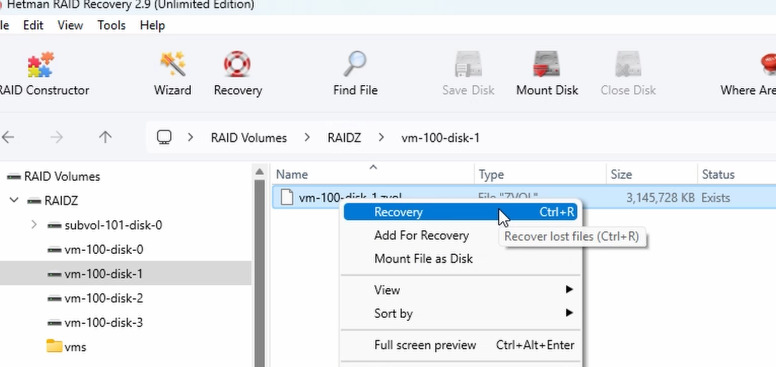Image resolution: width=776 pixels, height=367 pixels.
Task: Select Full screen preview option
Action: (x=460, y=345)
